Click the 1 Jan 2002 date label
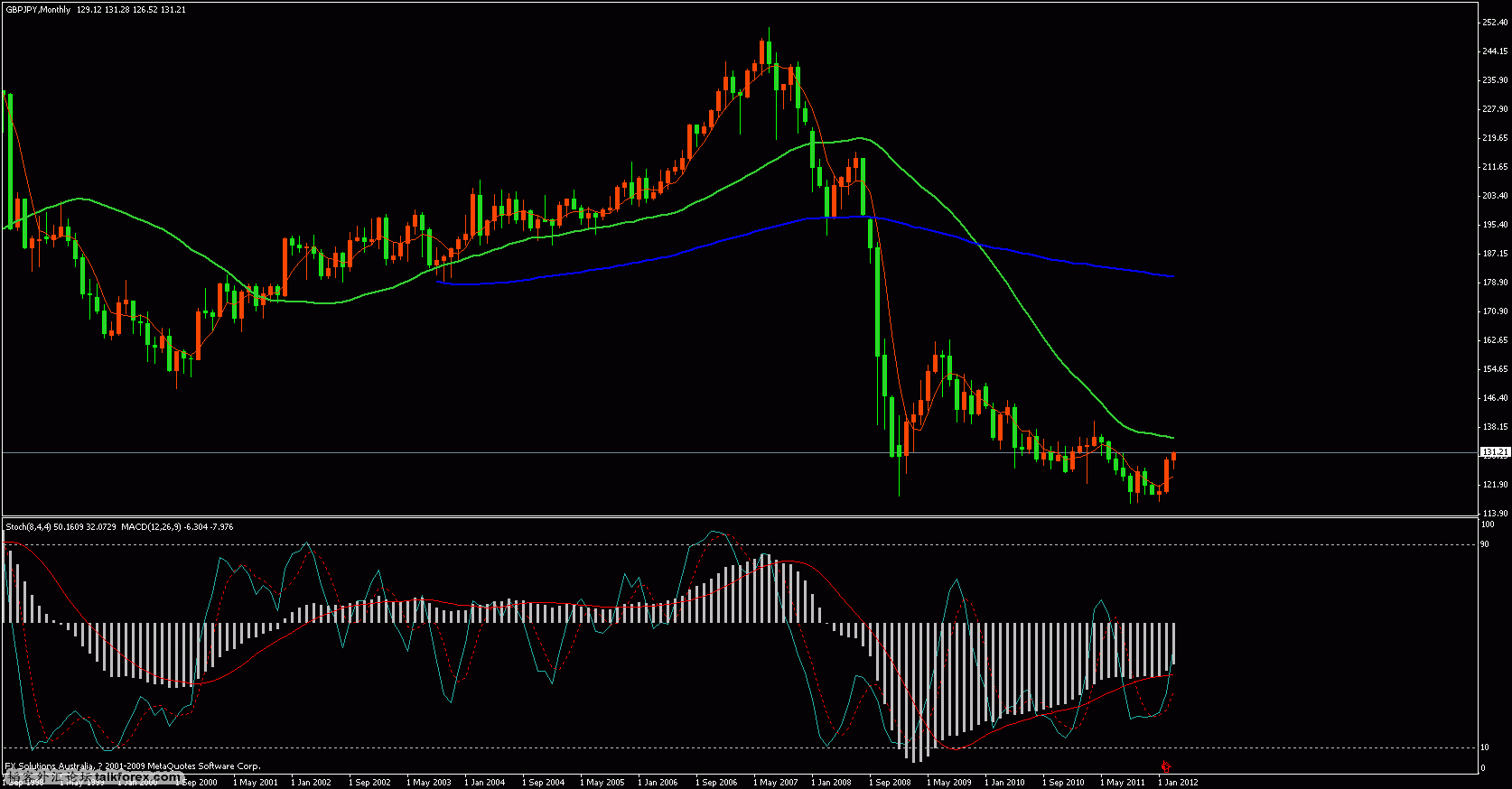 point(312,783)
